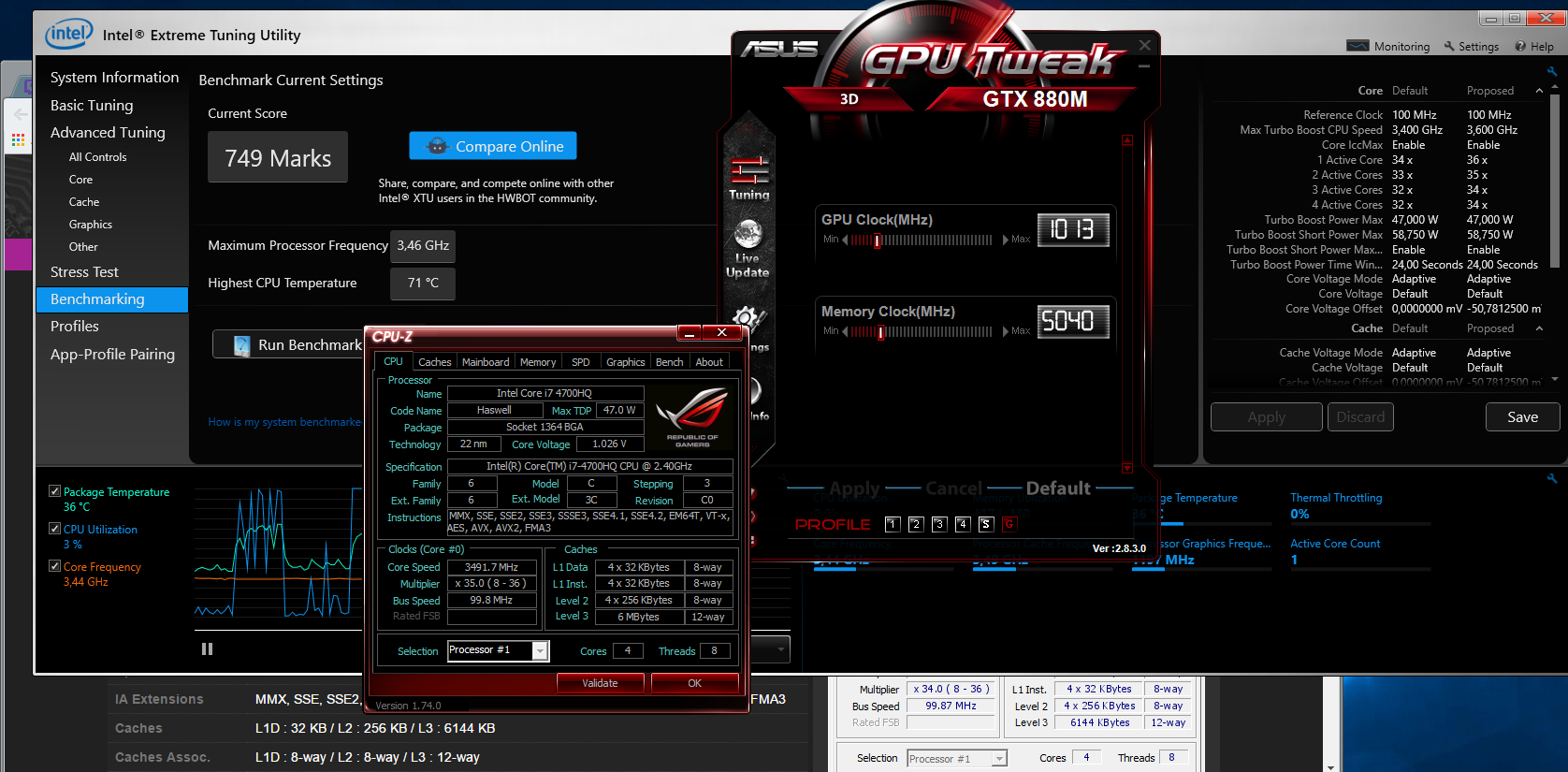1568x772 pixels.
Task: Open the About tab in CPU-Z
Action: (709, 362)
